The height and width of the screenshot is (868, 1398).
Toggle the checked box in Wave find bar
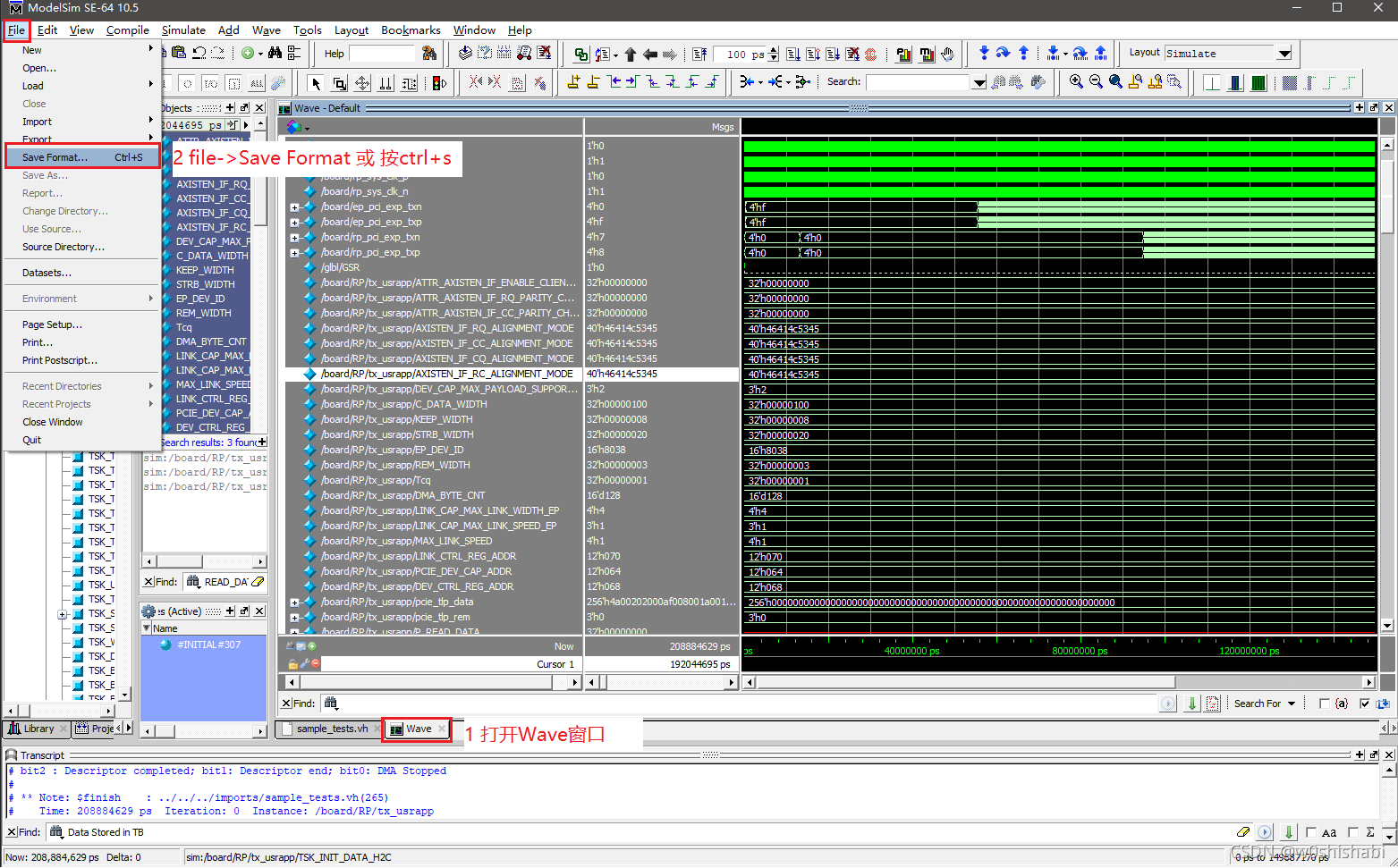click(1364, 704)
